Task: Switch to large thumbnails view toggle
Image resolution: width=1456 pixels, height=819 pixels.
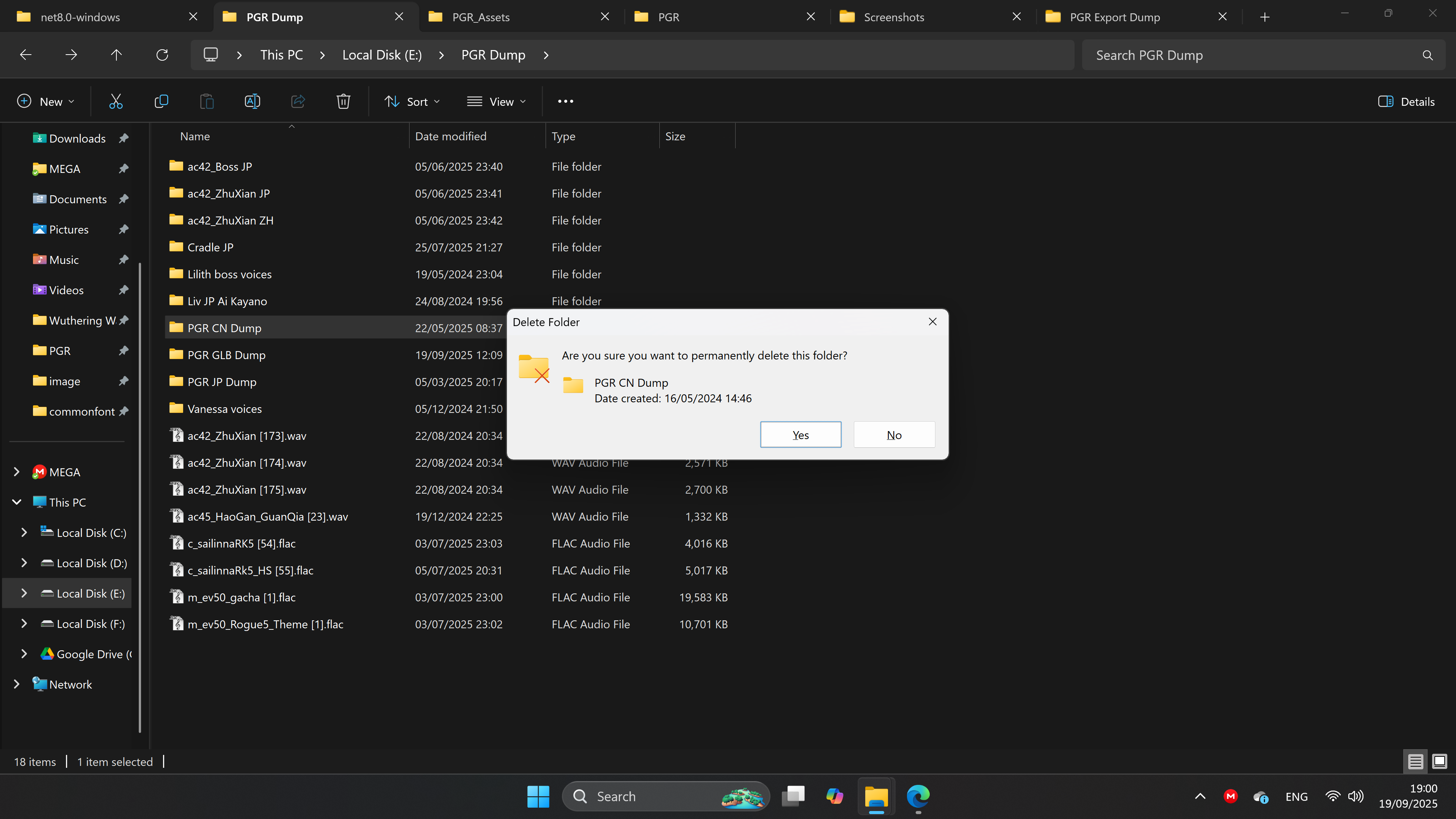Action: coord(1439,761)
